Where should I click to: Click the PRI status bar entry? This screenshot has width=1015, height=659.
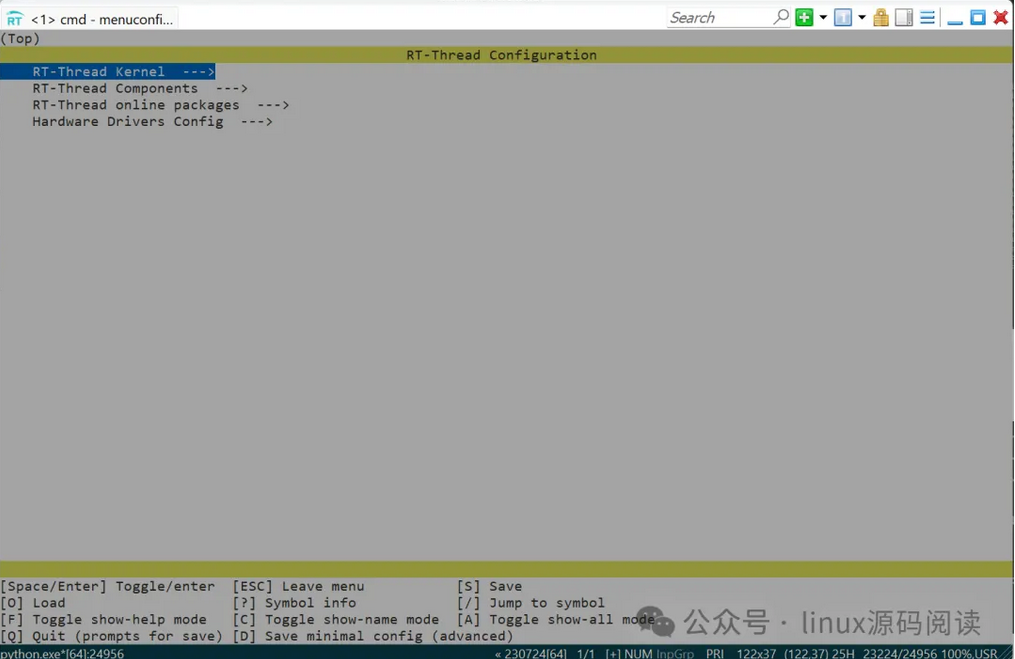pos(715,653)
